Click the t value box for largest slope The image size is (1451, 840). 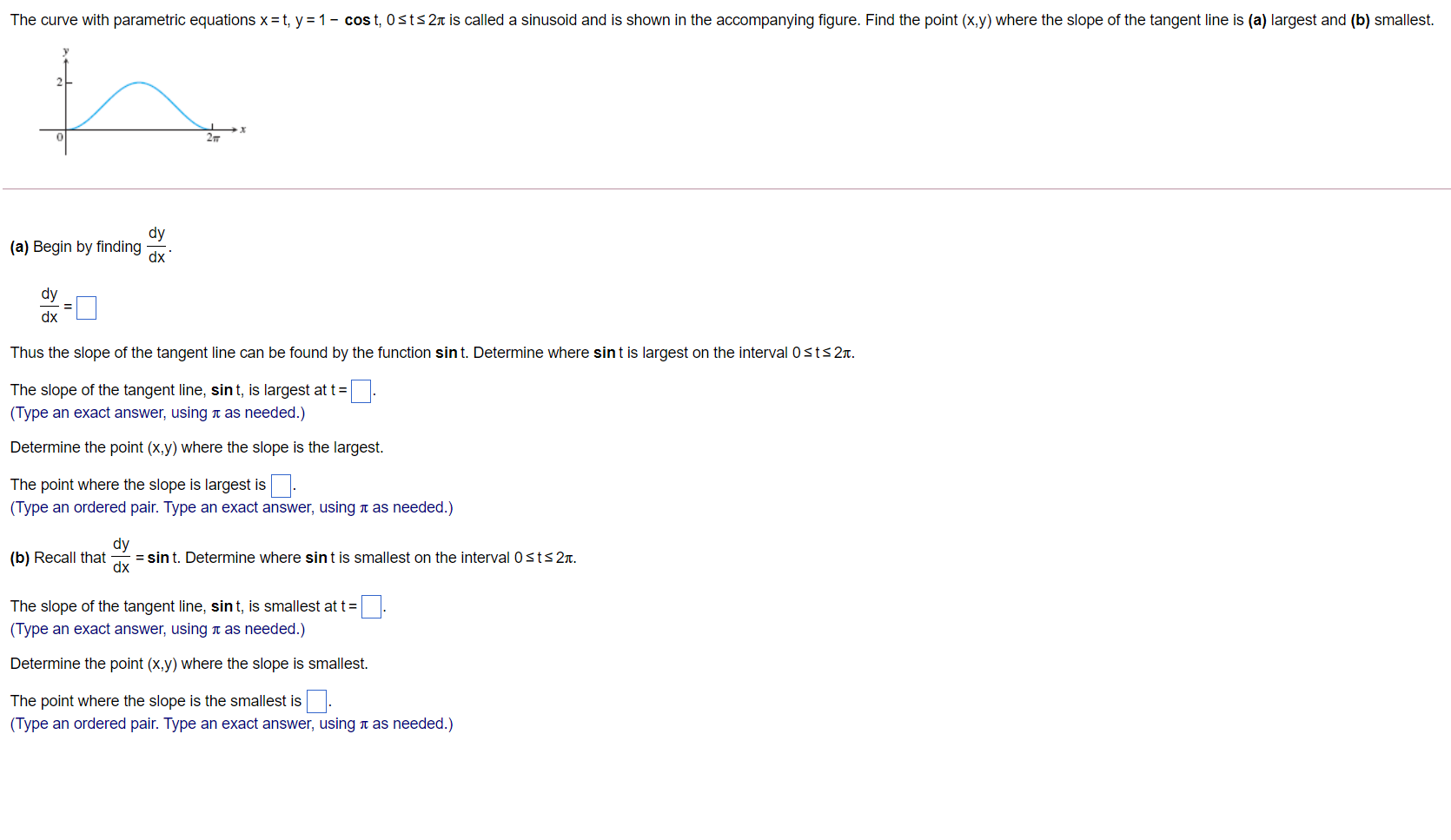click(361, 391)
